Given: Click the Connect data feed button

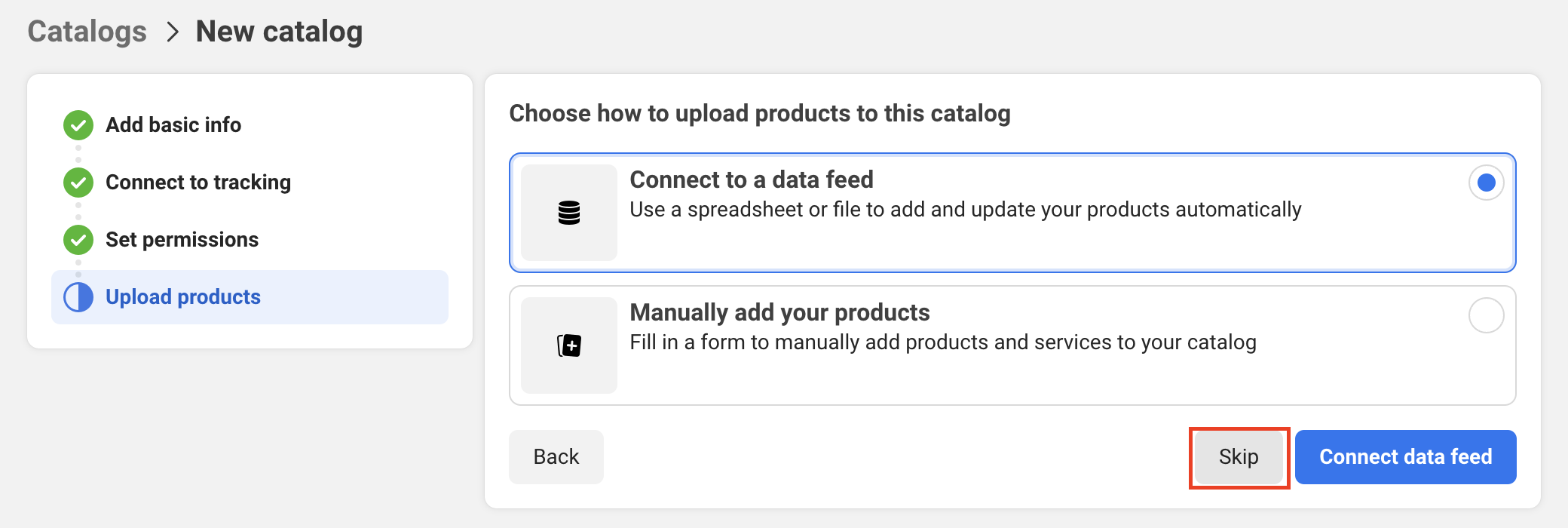Looking at the screenshot, I should [x=1405, y=457].
